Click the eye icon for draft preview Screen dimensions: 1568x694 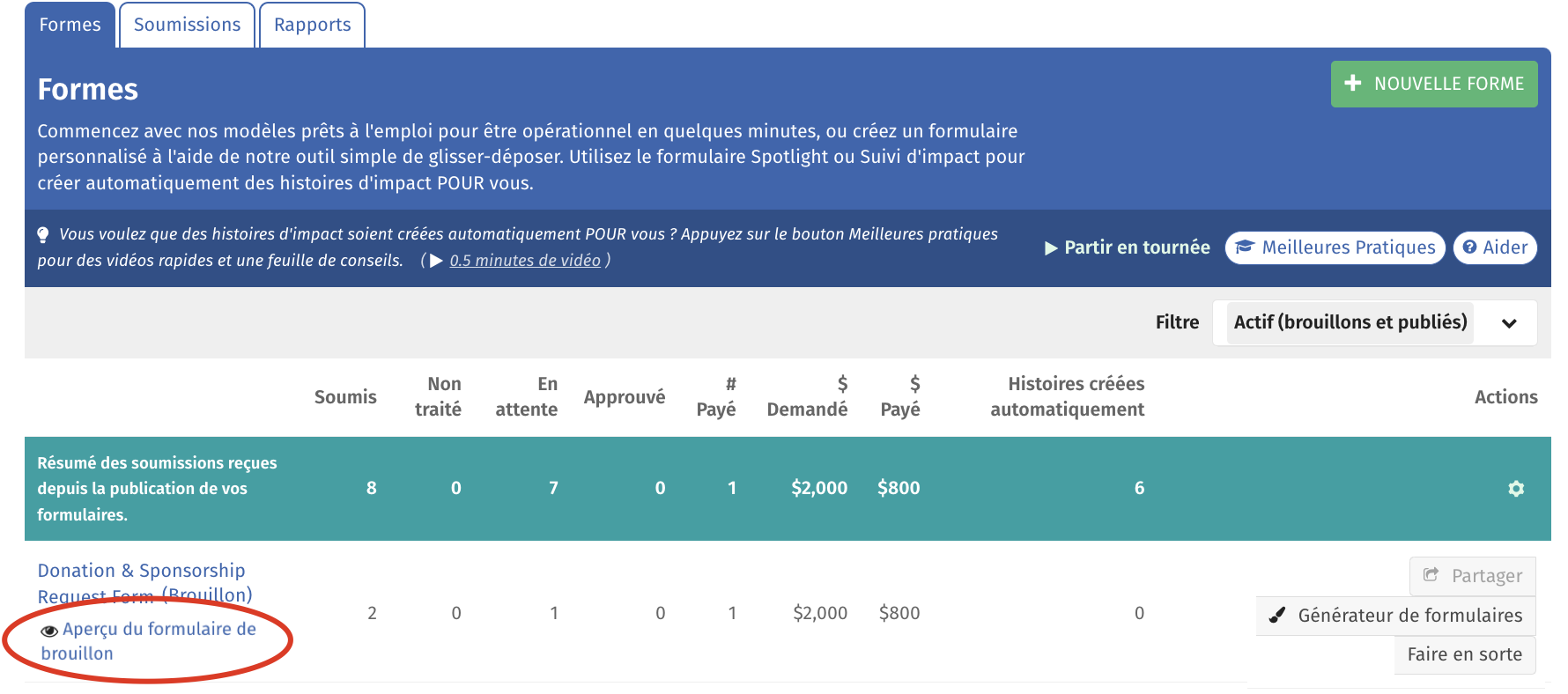pyautogui.click(x=50, y=631)
